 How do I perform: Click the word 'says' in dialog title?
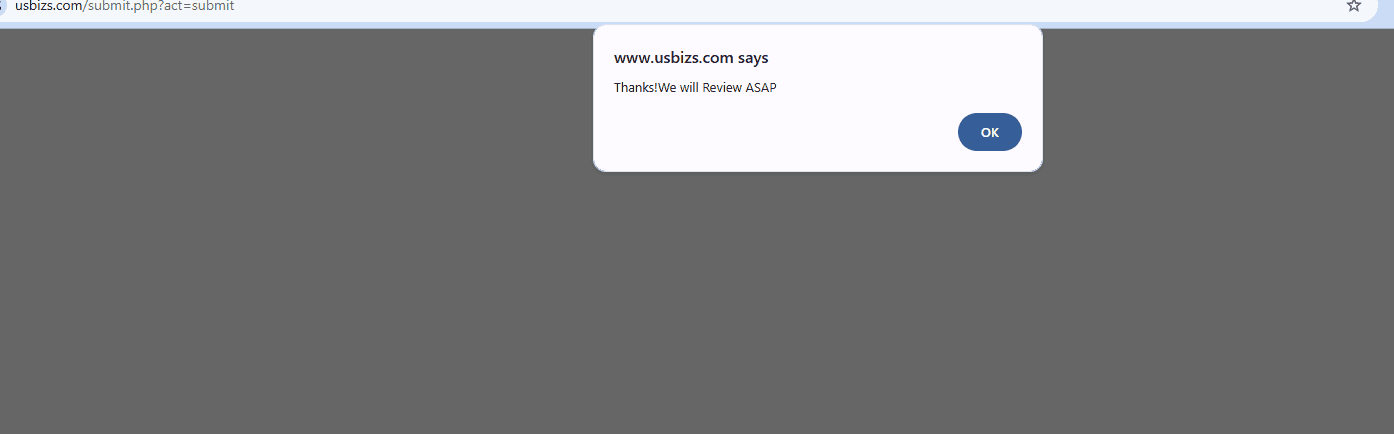(753, 58)
